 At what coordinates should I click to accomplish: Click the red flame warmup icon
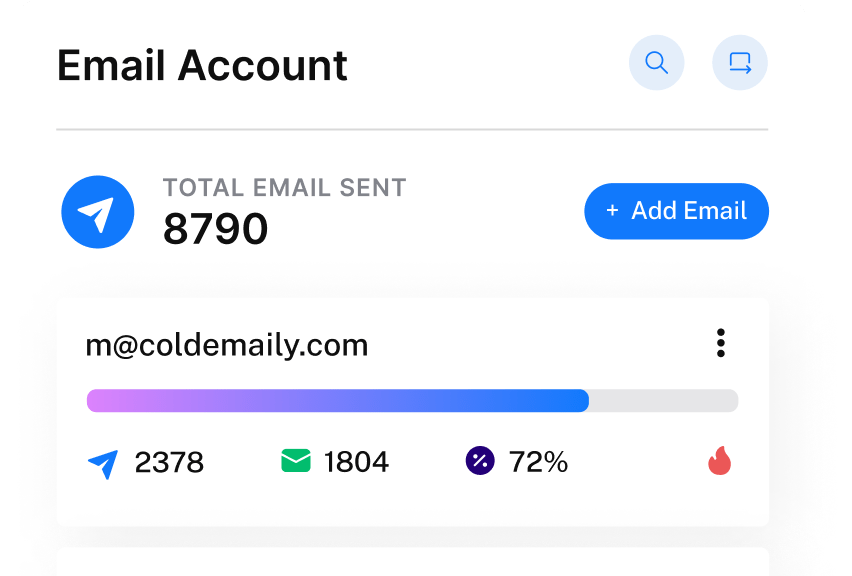click(719, 461)
